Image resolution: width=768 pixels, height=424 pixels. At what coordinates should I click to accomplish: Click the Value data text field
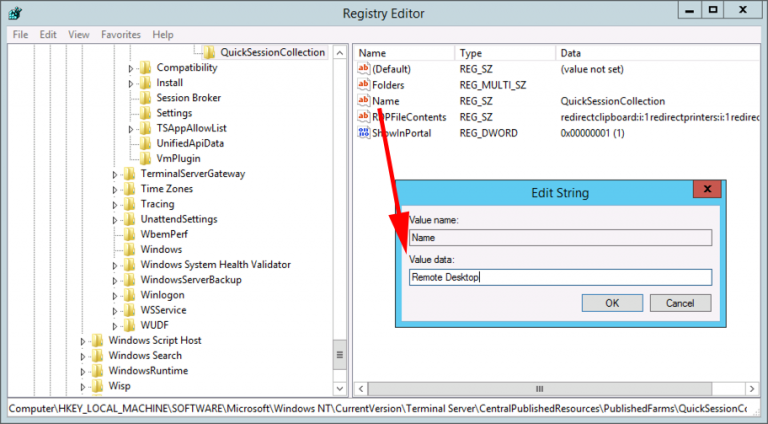click(560, 277)
